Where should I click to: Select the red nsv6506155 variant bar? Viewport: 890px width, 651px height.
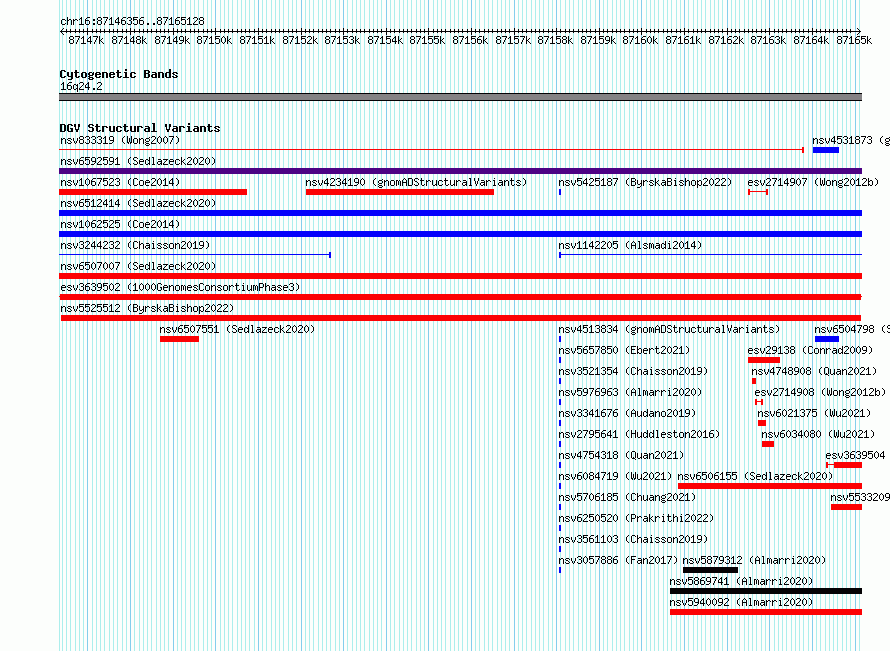click(770, 486)
